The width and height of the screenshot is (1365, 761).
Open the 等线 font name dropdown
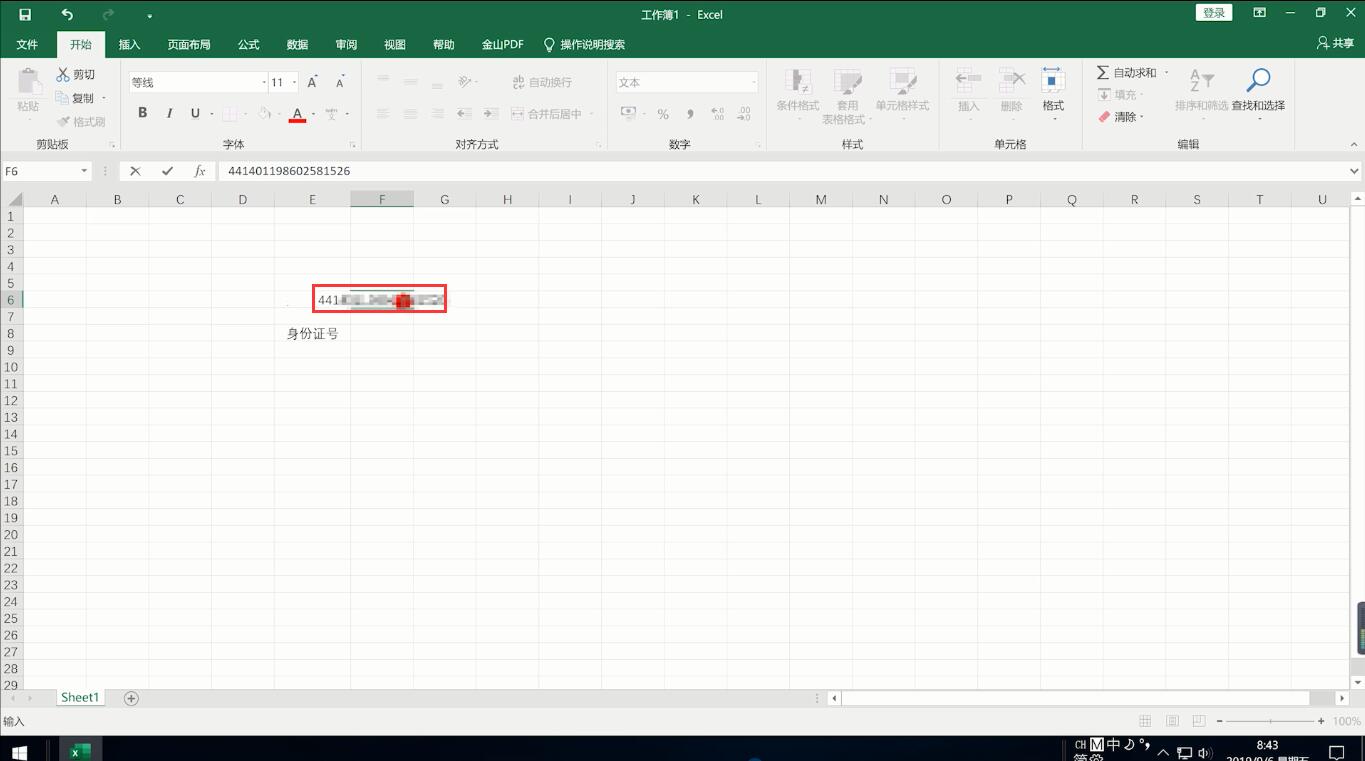[264, 82]
